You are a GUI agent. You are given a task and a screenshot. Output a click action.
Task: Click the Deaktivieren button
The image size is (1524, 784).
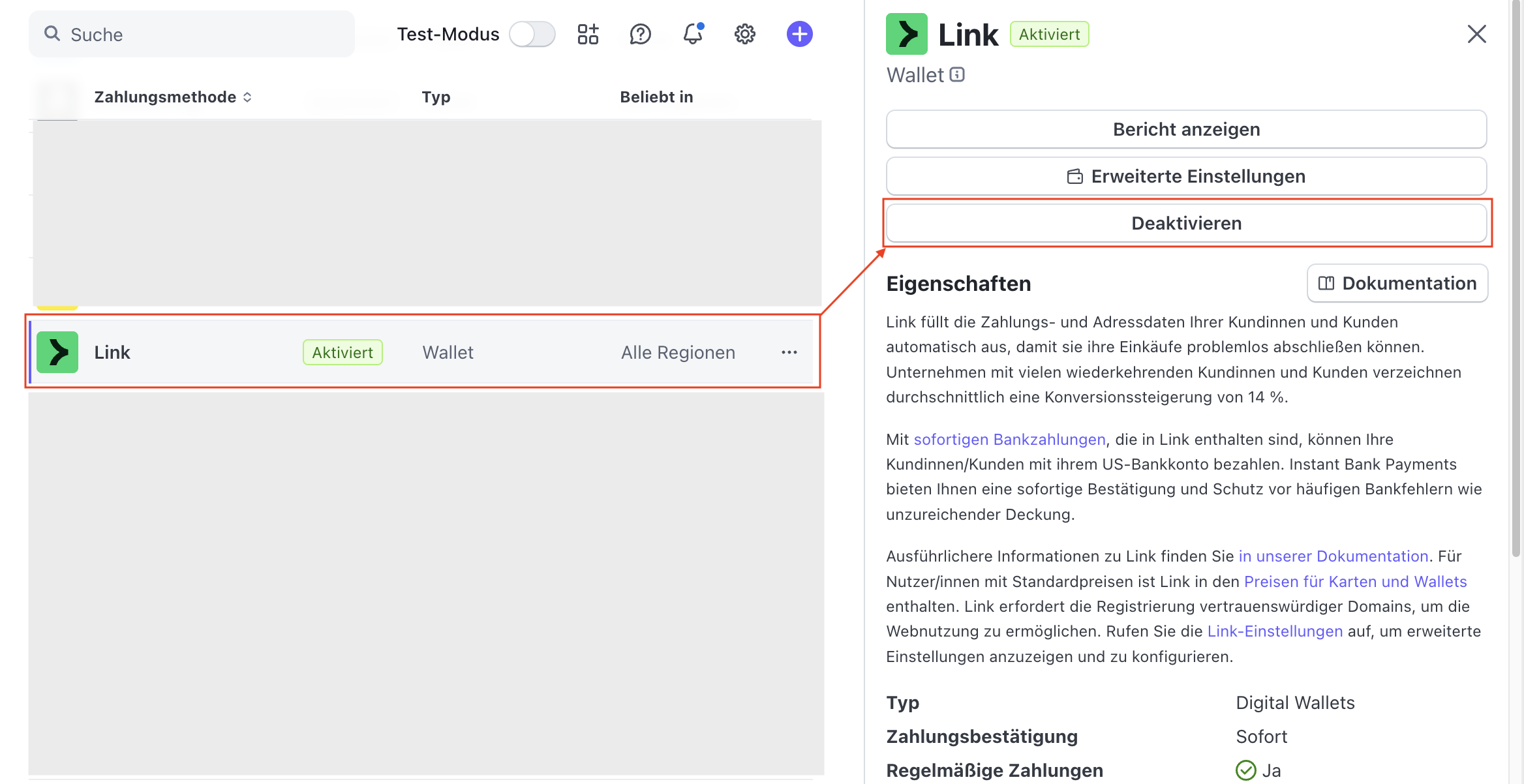(x=1186, y=223)
